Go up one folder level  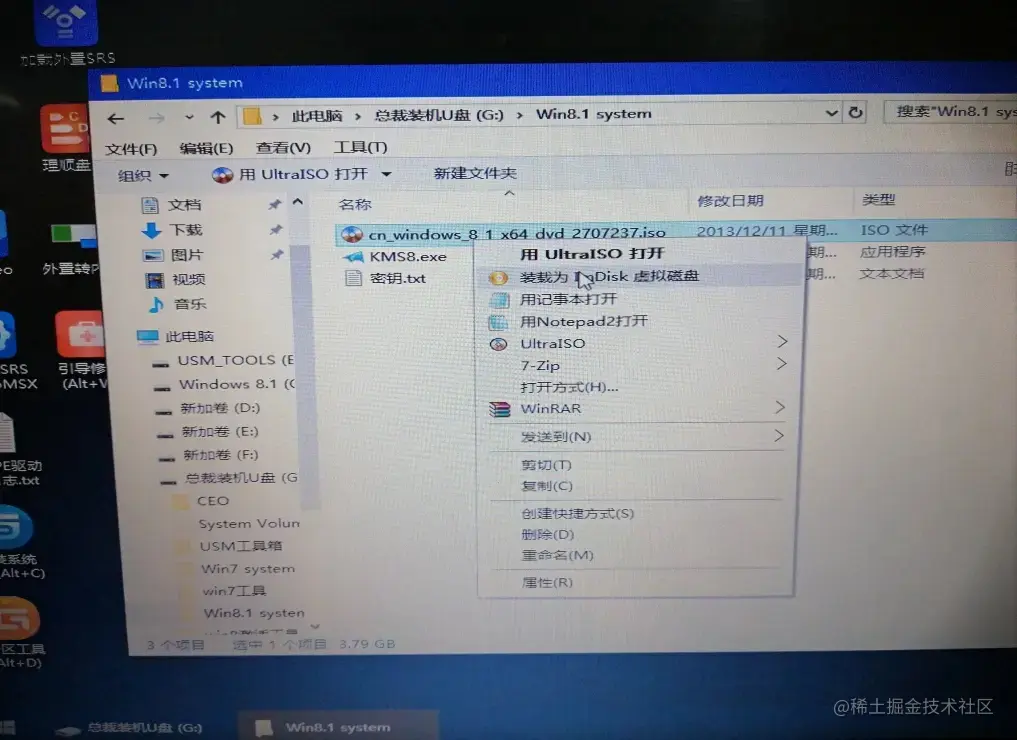pyautogui.click(x=218, y=117)
